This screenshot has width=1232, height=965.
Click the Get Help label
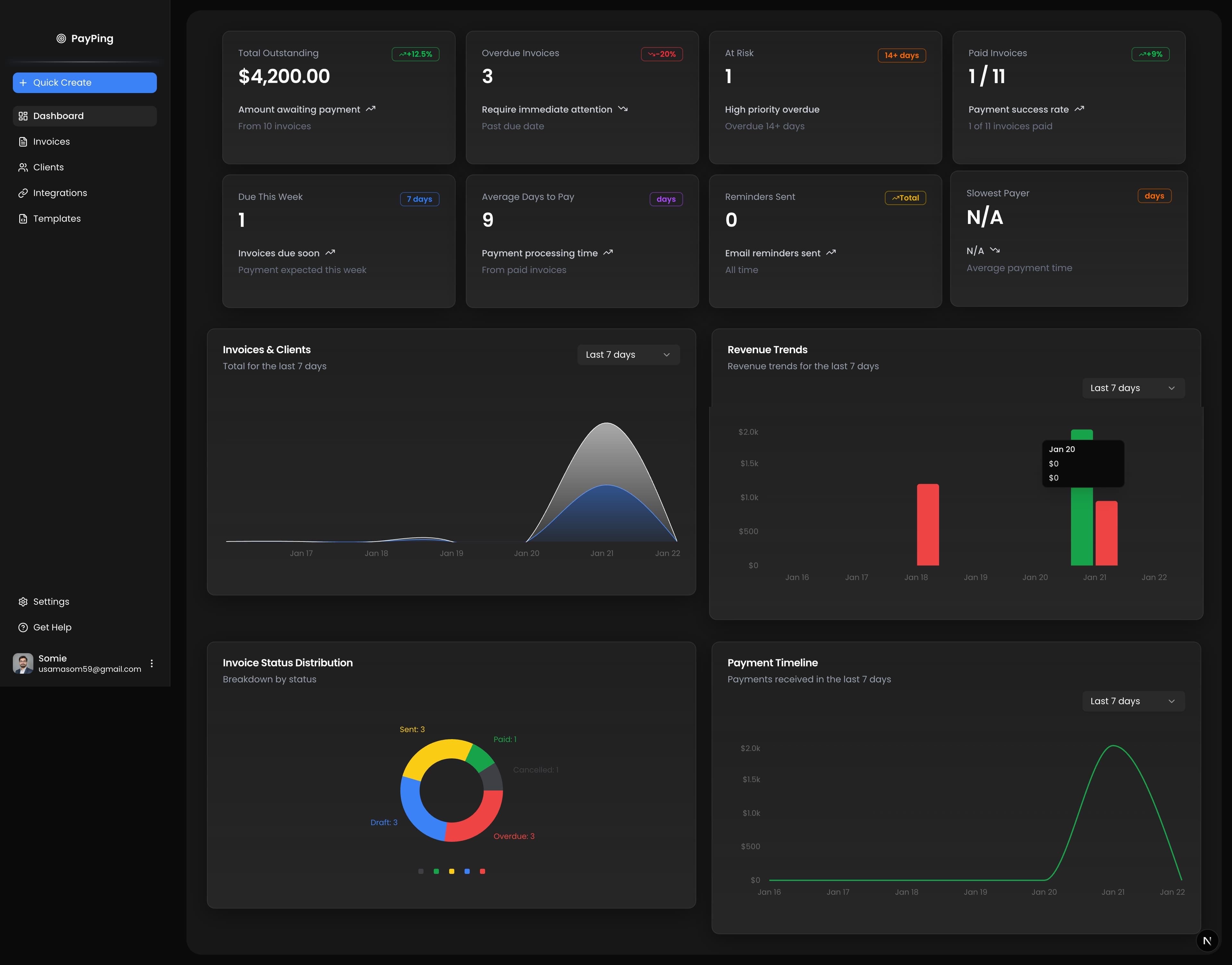coord(52,627)
